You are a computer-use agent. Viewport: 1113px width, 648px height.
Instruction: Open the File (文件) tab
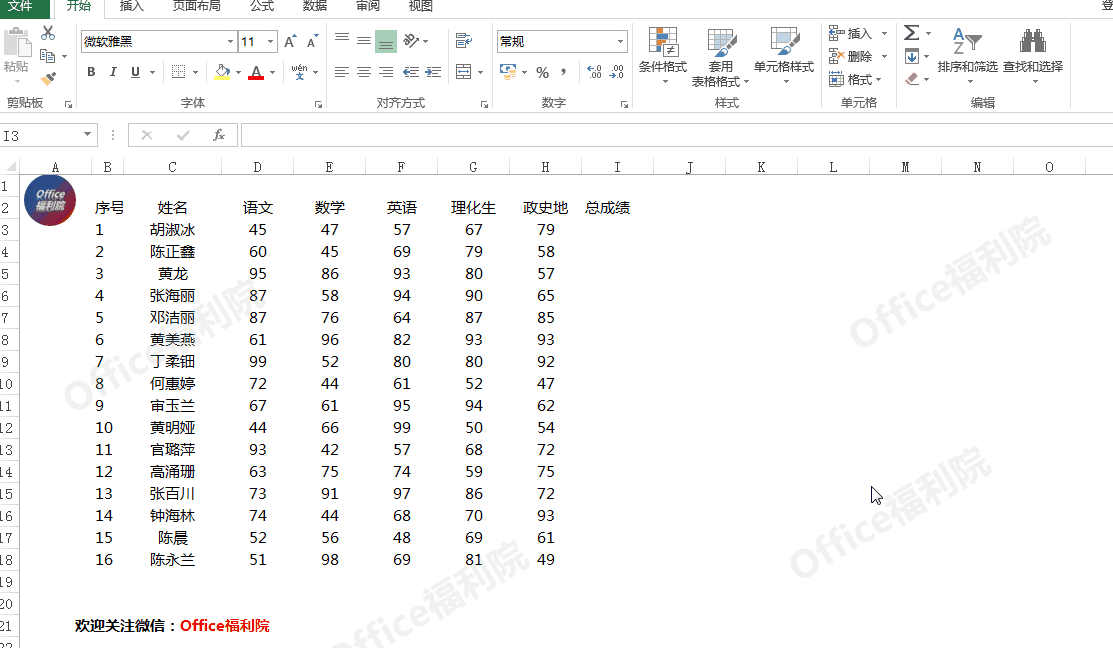[20, 6]
